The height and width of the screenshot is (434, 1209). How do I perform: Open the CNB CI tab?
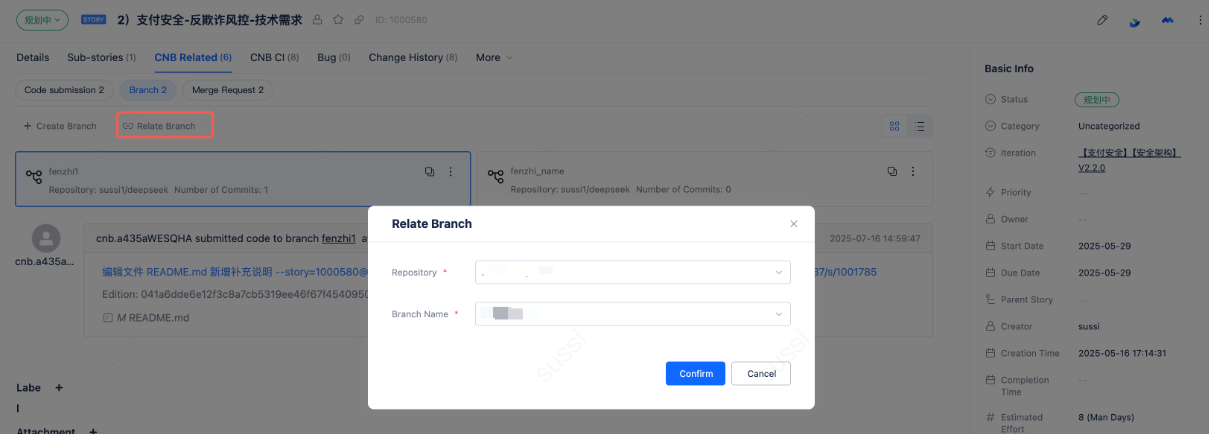coord(274,58)
